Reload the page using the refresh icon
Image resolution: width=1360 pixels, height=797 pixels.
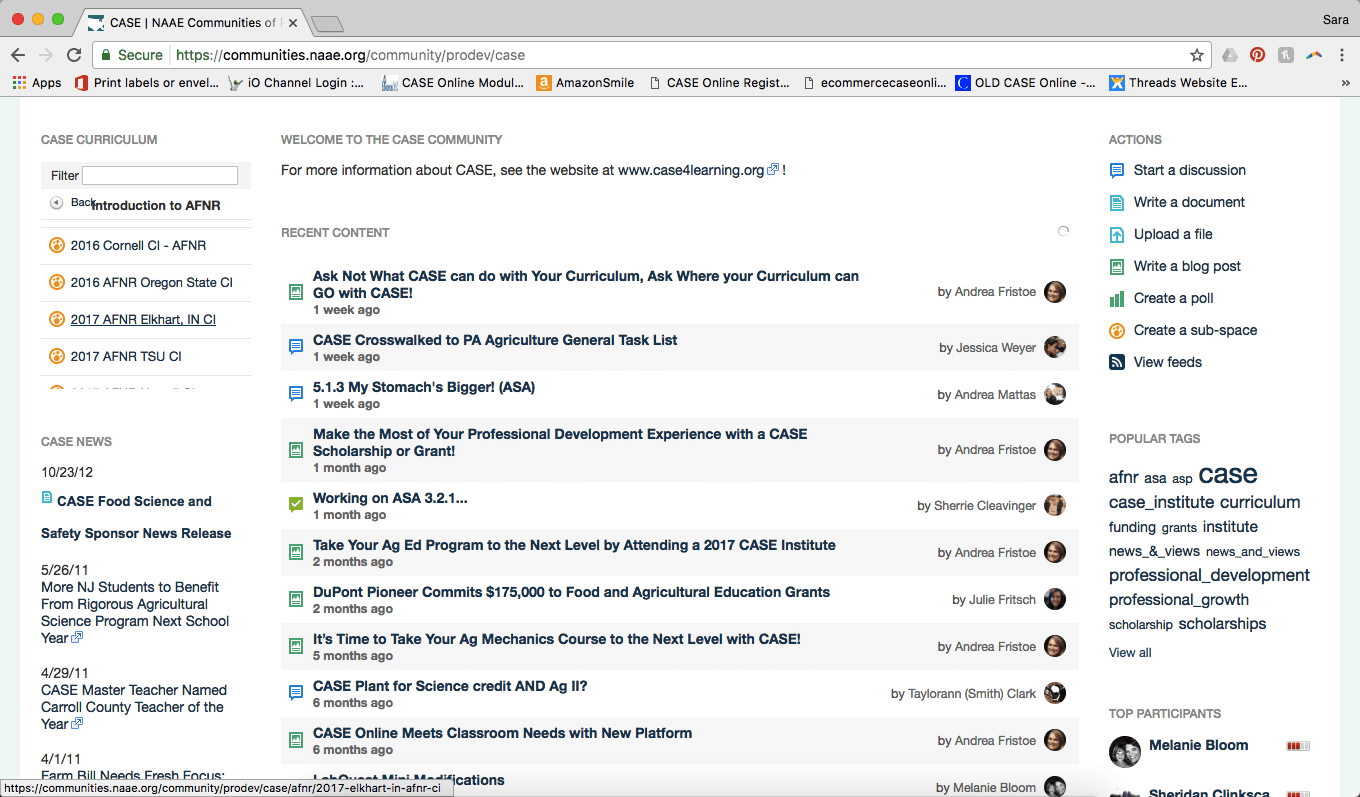point(74,55)
